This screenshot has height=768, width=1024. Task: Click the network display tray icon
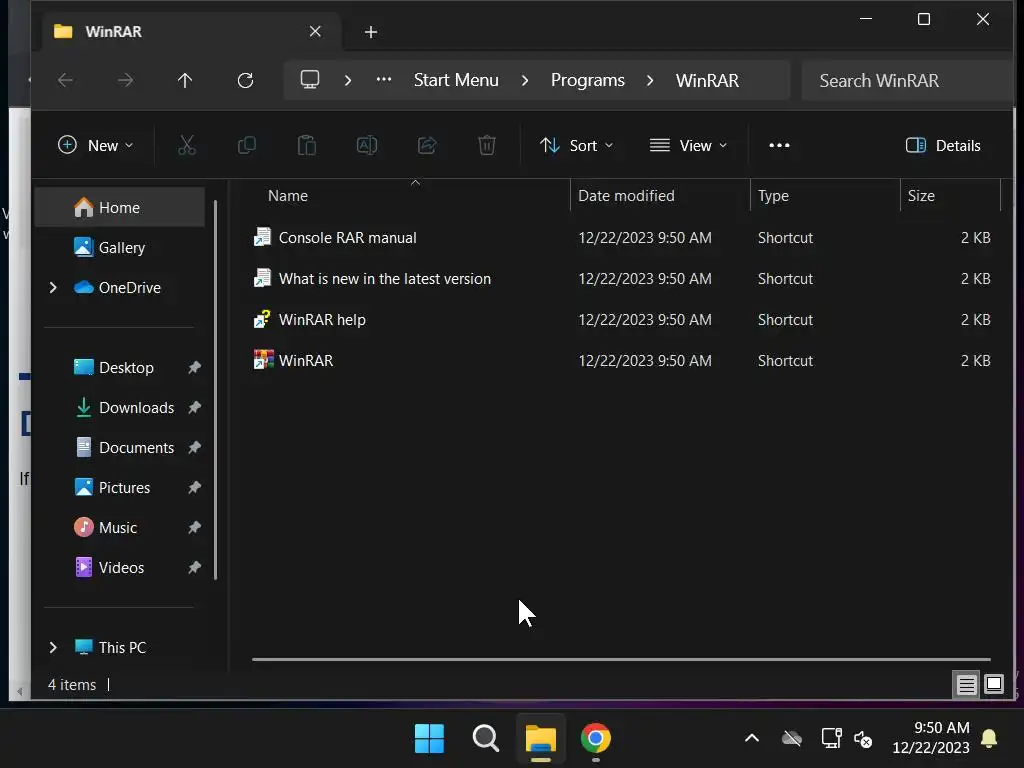pos(831,739)
